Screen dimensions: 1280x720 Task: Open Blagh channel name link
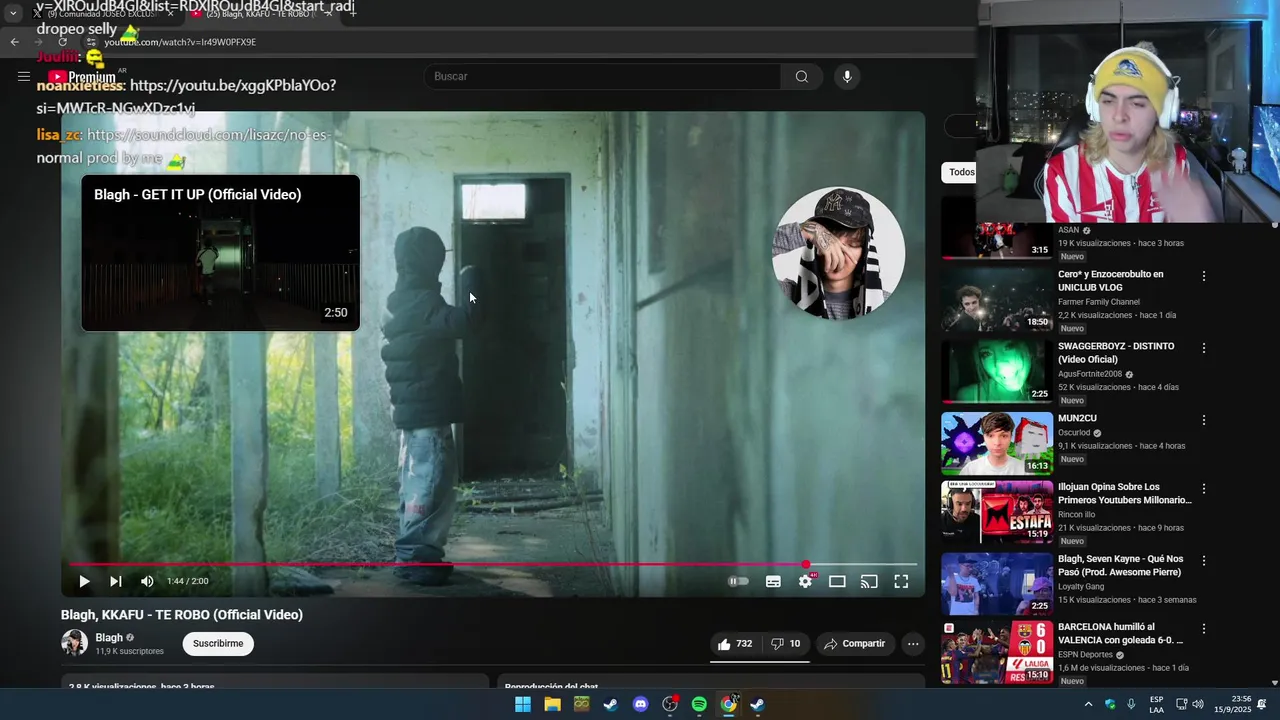[109, 638]
